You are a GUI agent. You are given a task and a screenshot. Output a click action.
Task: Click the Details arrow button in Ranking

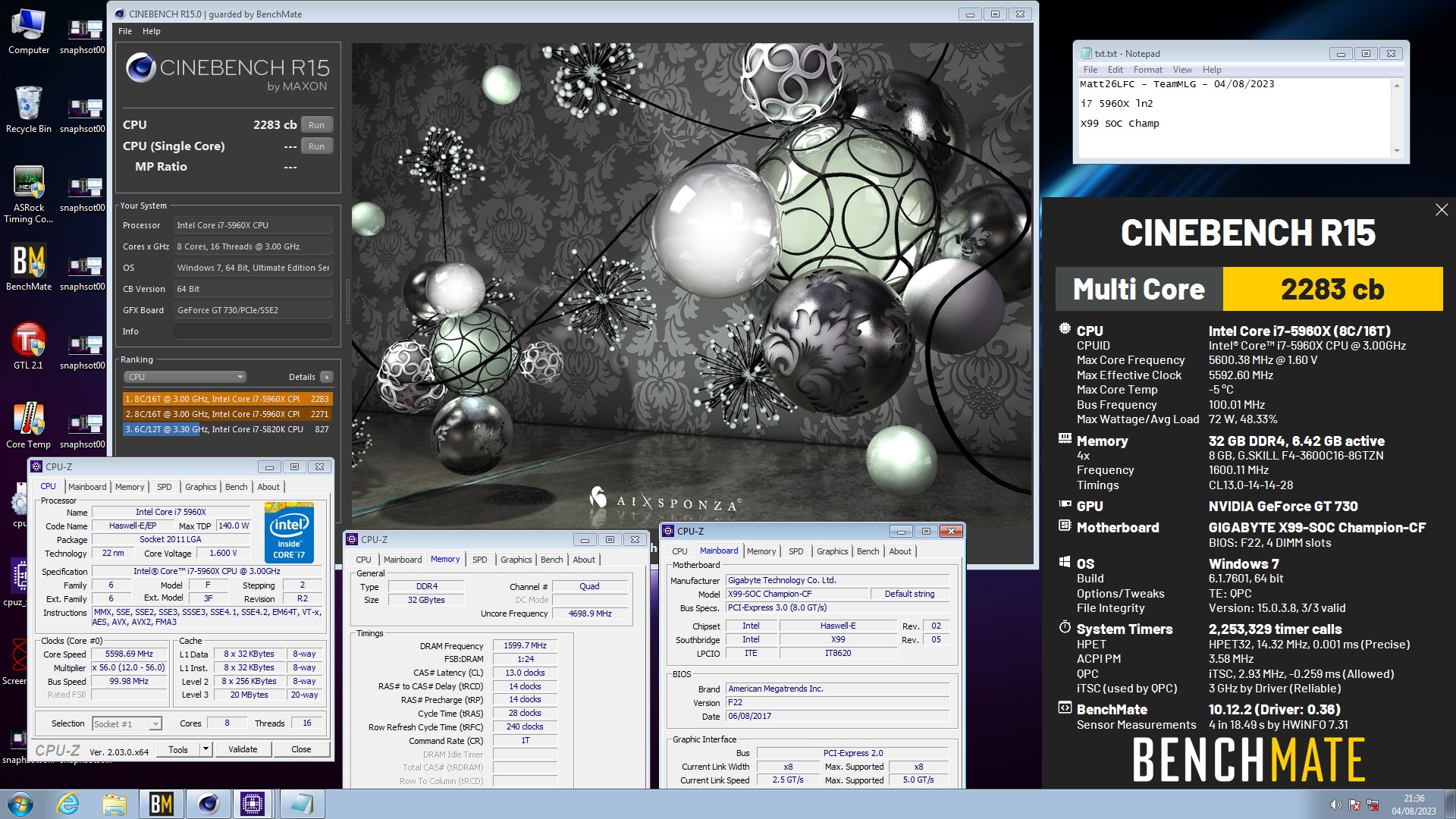coord(327,377)
